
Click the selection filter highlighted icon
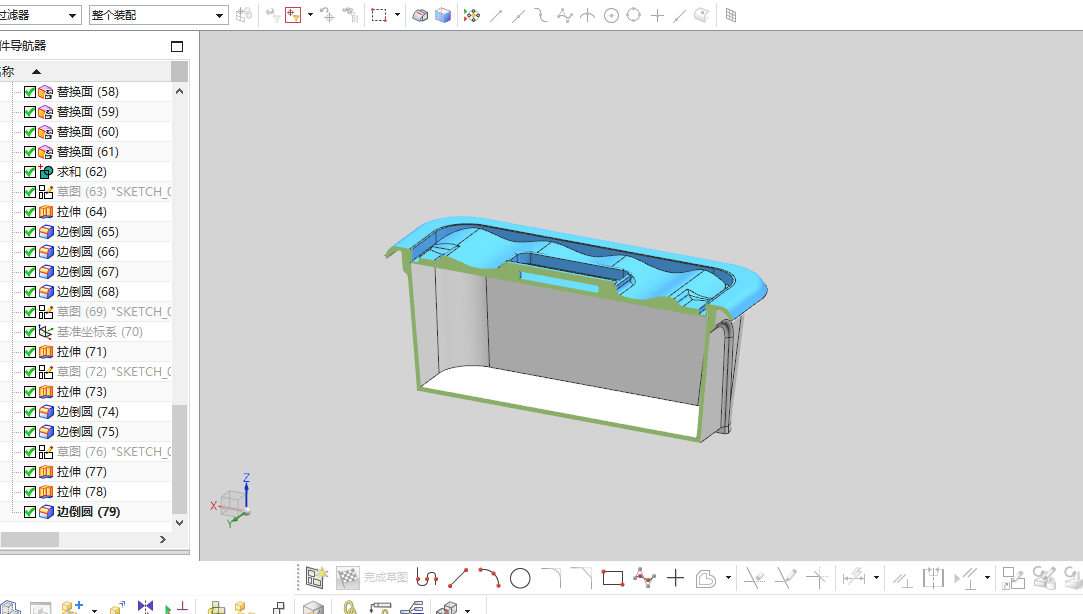[x=293, y=15]
